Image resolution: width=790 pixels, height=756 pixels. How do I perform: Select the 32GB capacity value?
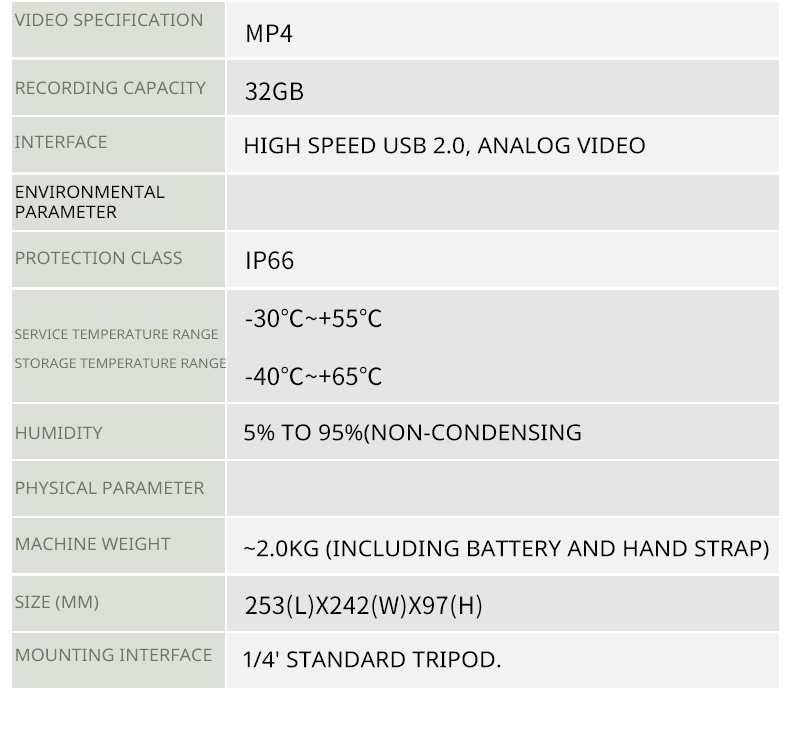click(x=274, y=92)
